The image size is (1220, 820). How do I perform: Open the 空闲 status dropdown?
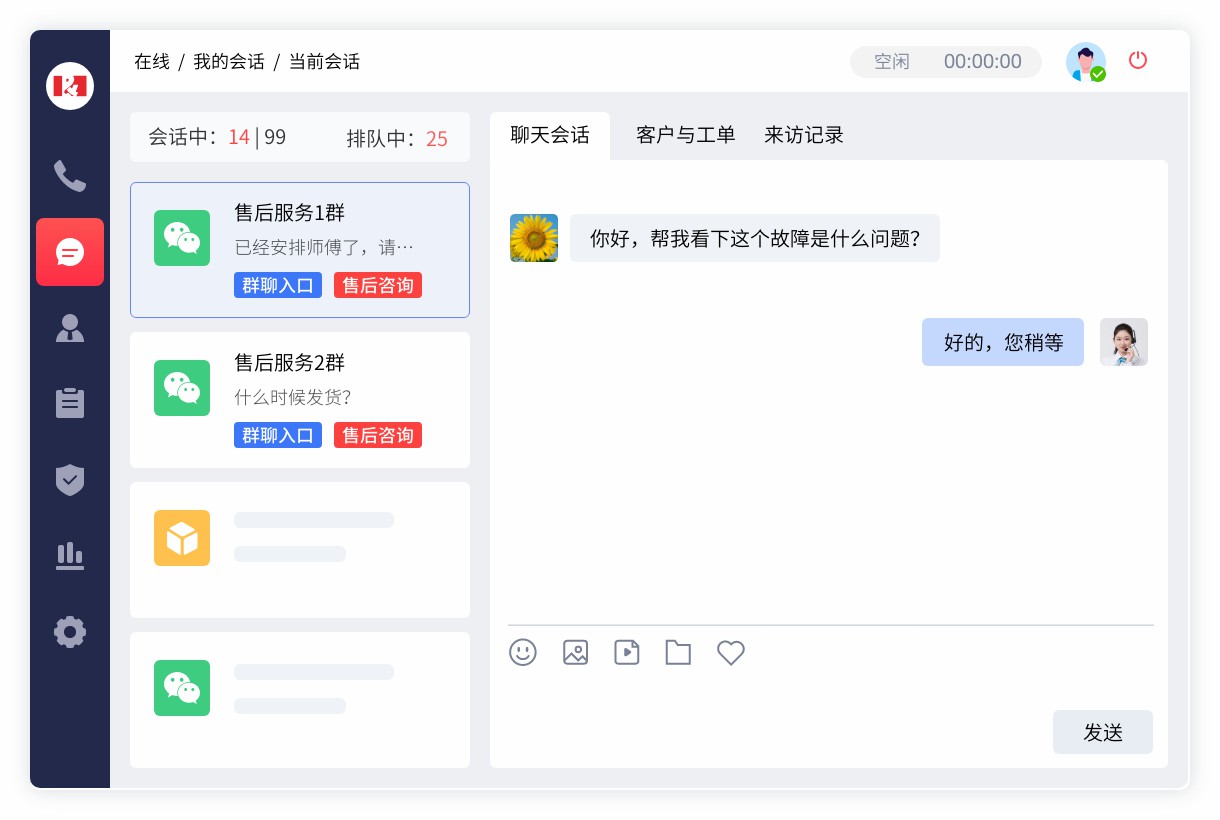pos(891,61)
